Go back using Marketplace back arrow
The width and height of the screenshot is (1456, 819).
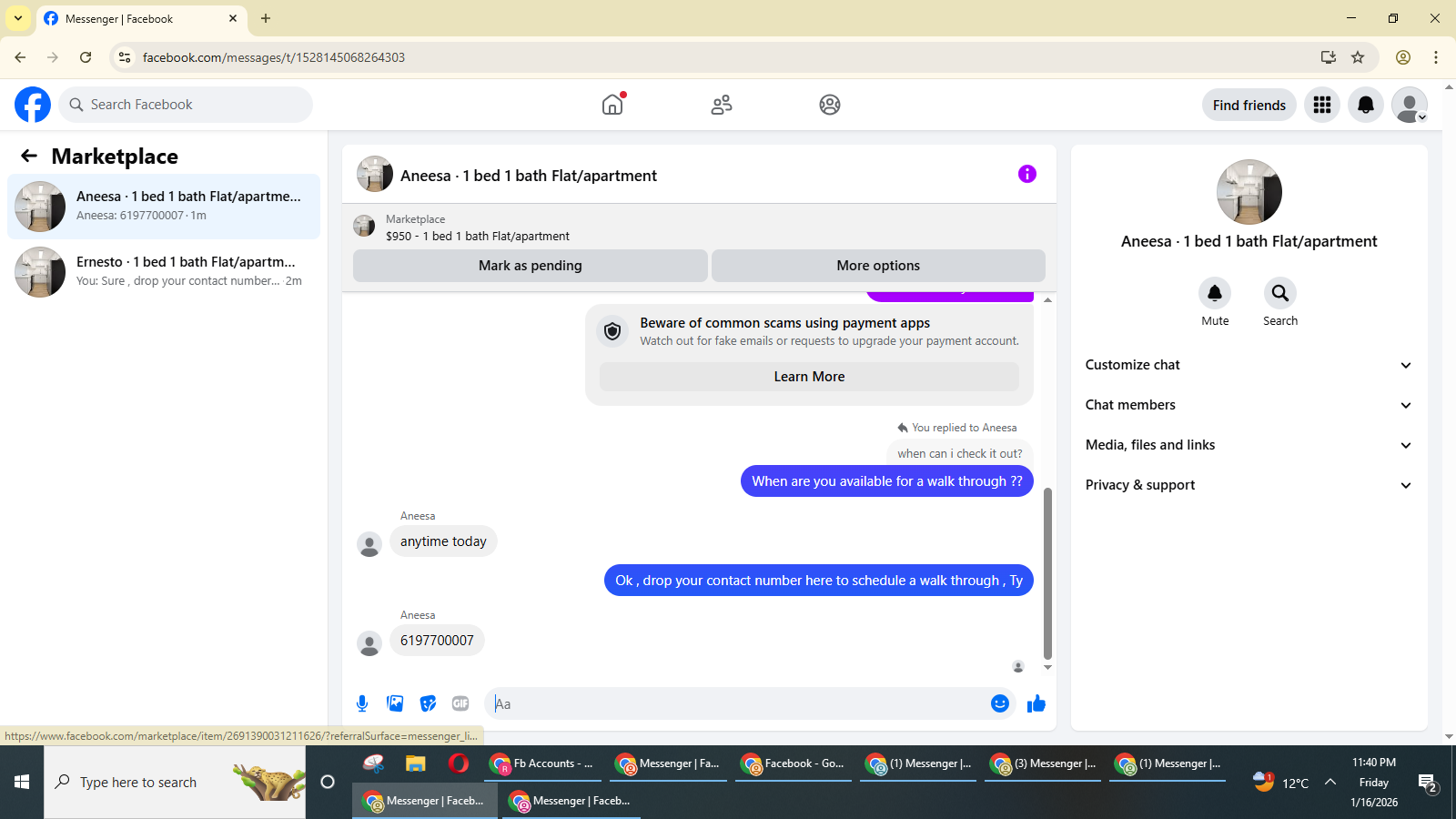(x=29, y=156)
